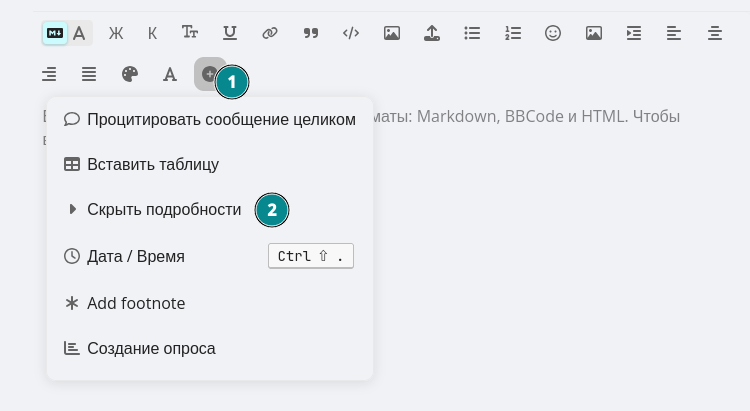Image resolution: width=750 pixels, height=411 pixels.
Task: Insert preformatted code with the </> icon
Action: click(x=351, y=33)
